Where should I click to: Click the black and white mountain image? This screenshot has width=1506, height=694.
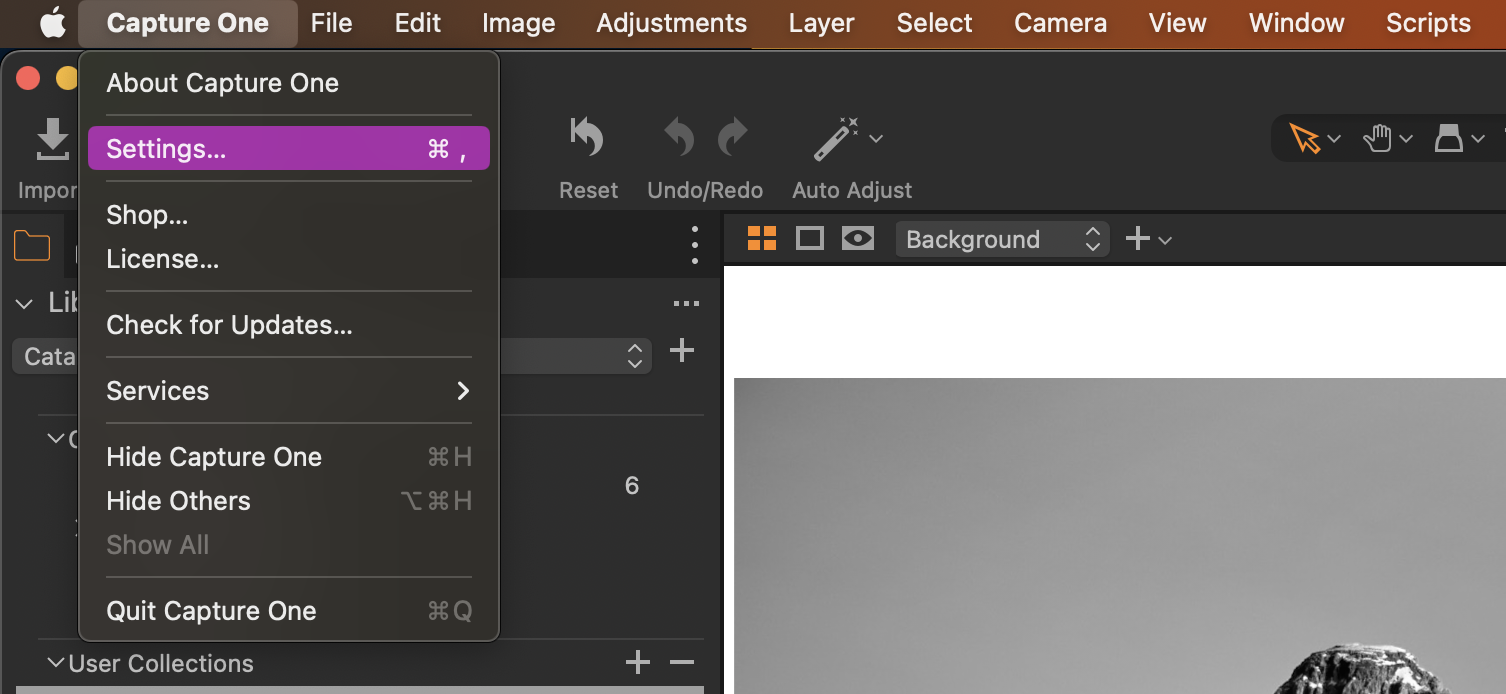point(1120,536)
